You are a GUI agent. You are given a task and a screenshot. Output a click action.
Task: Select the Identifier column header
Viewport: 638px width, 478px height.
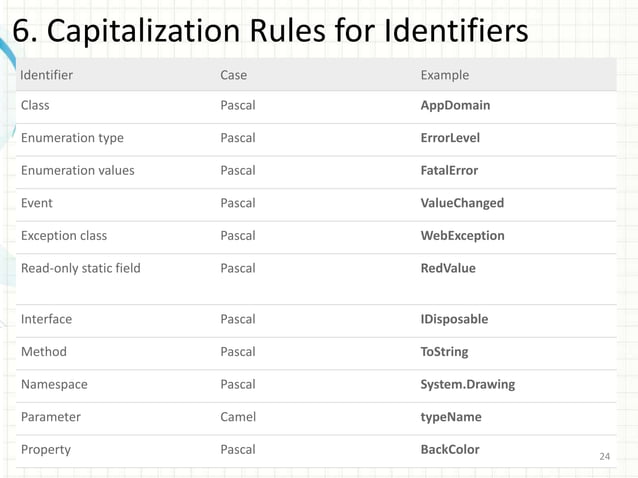coord(47,75)
